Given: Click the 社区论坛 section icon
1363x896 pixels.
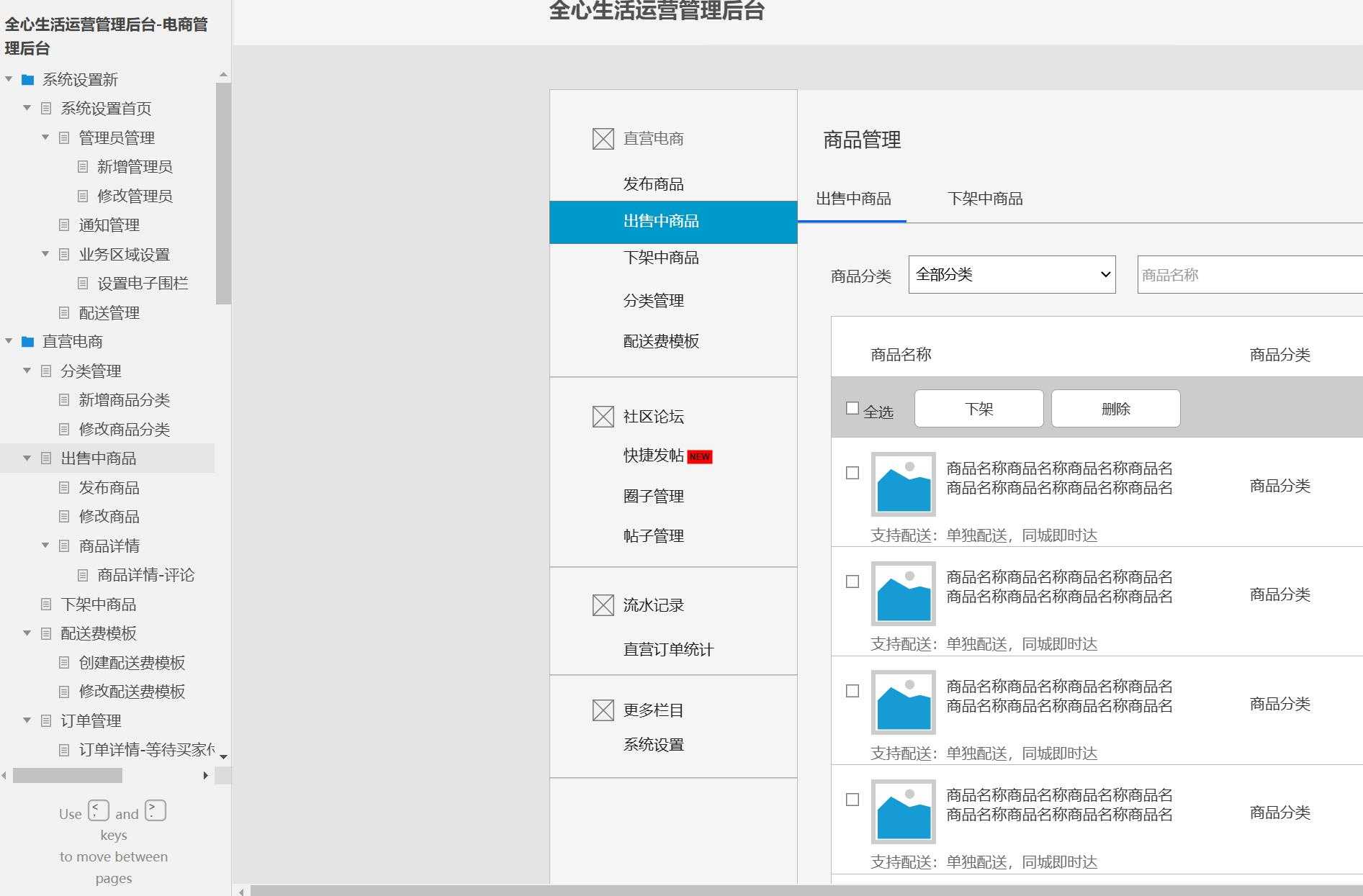Looking at the screenshot, I should (602, 415).
